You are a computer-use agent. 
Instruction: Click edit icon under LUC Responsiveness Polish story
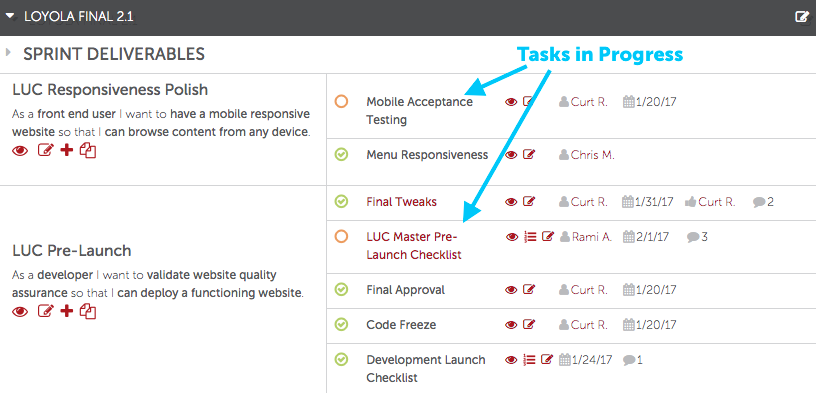coord(46,151)
